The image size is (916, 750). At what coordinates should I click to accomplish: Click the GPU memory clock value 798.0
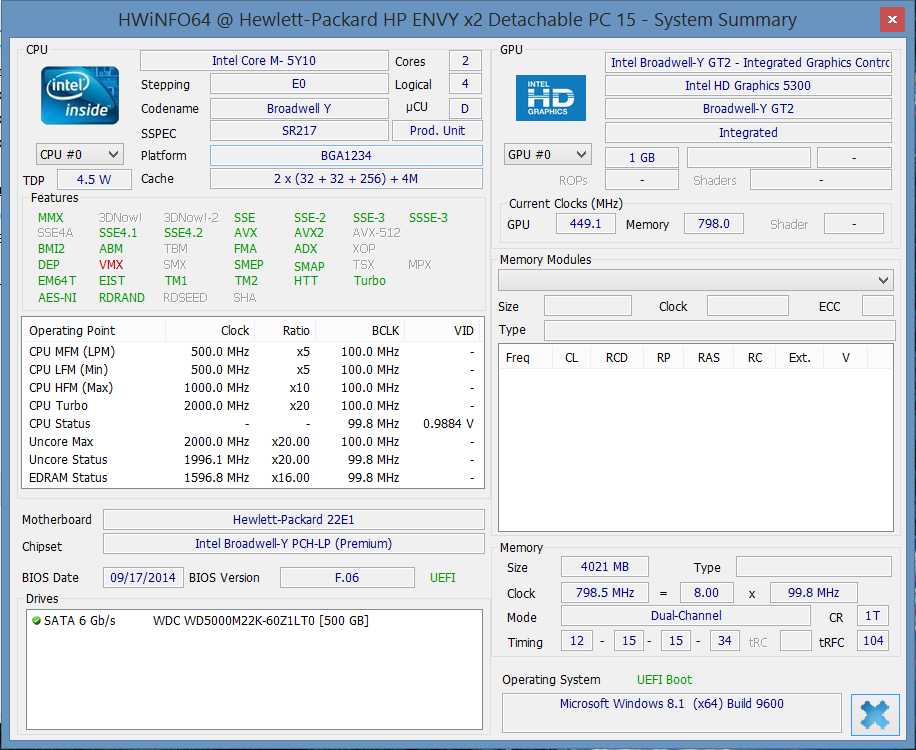click(713, 224)
